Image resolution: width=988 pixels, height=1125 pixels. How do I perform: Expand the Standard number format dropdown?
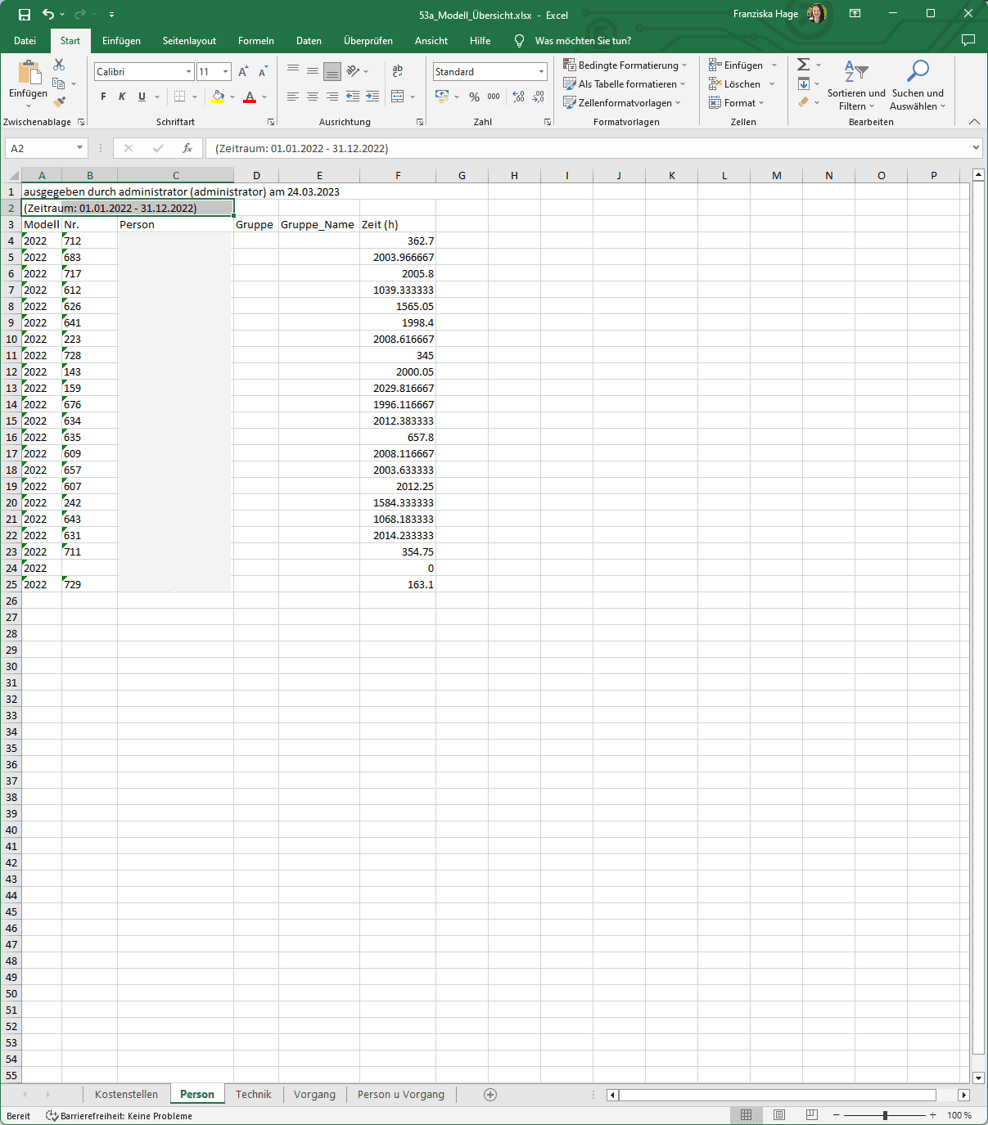pos(541,72)
